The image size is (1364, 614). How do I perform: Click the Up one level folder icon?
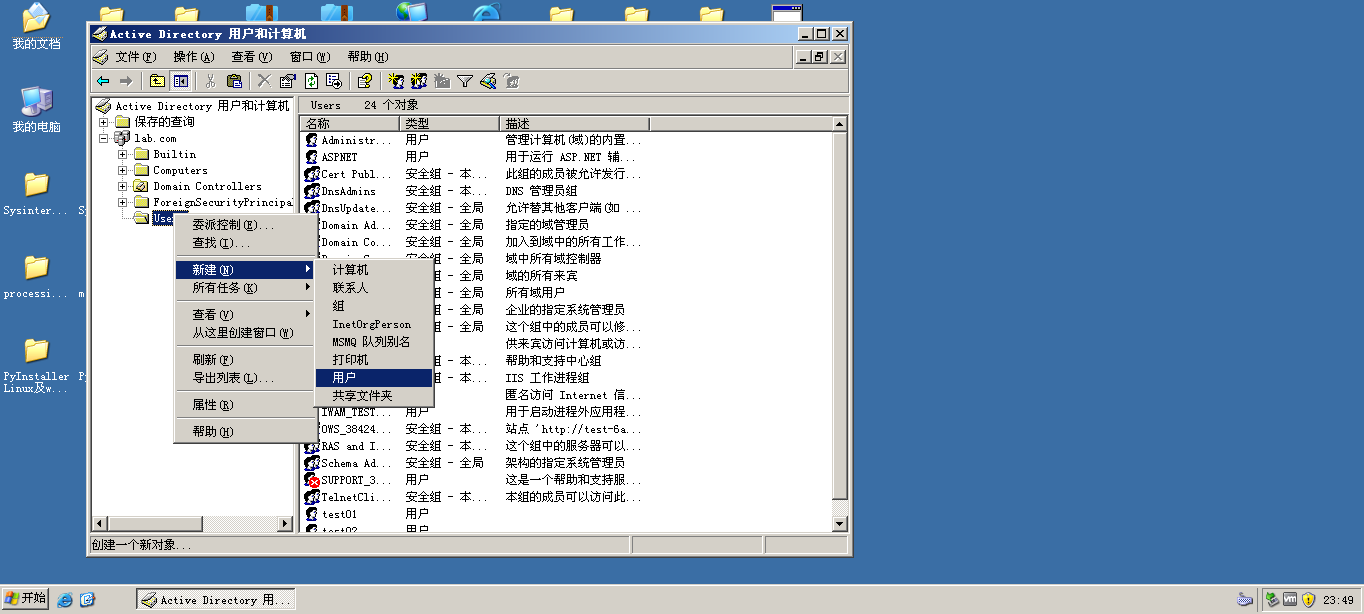coord(157,81)
